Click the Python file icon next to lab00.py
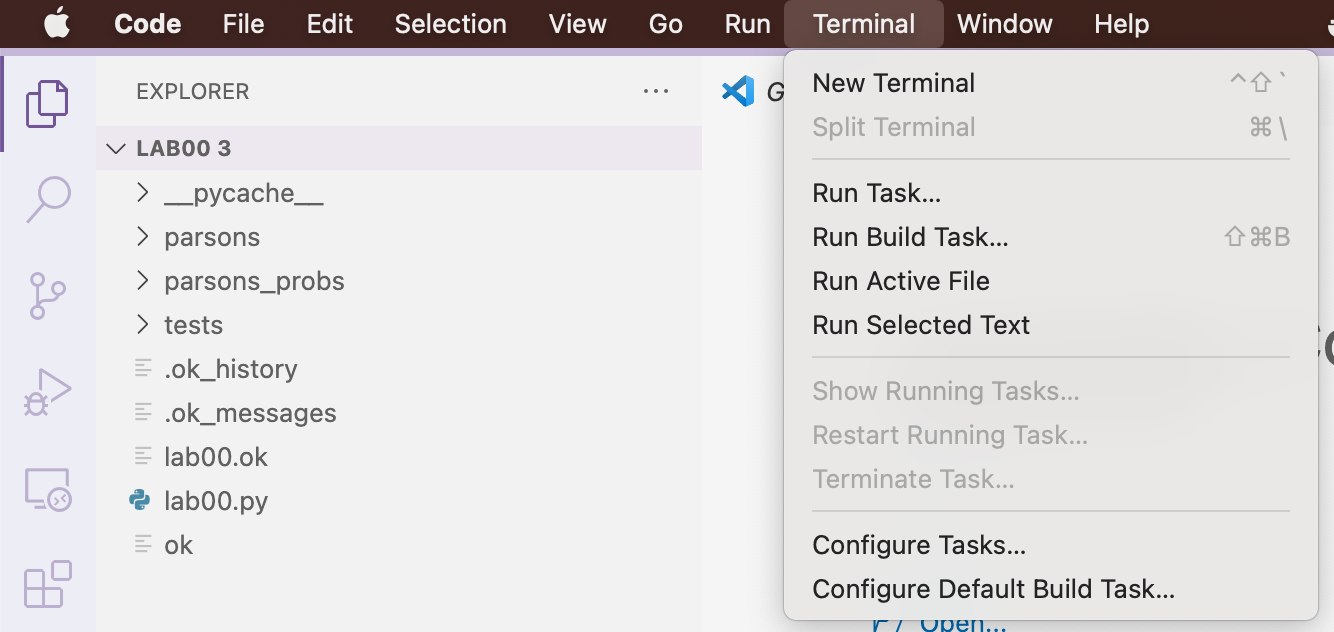This screenshot has width=1334, height=632. click(x=140, y=500)
